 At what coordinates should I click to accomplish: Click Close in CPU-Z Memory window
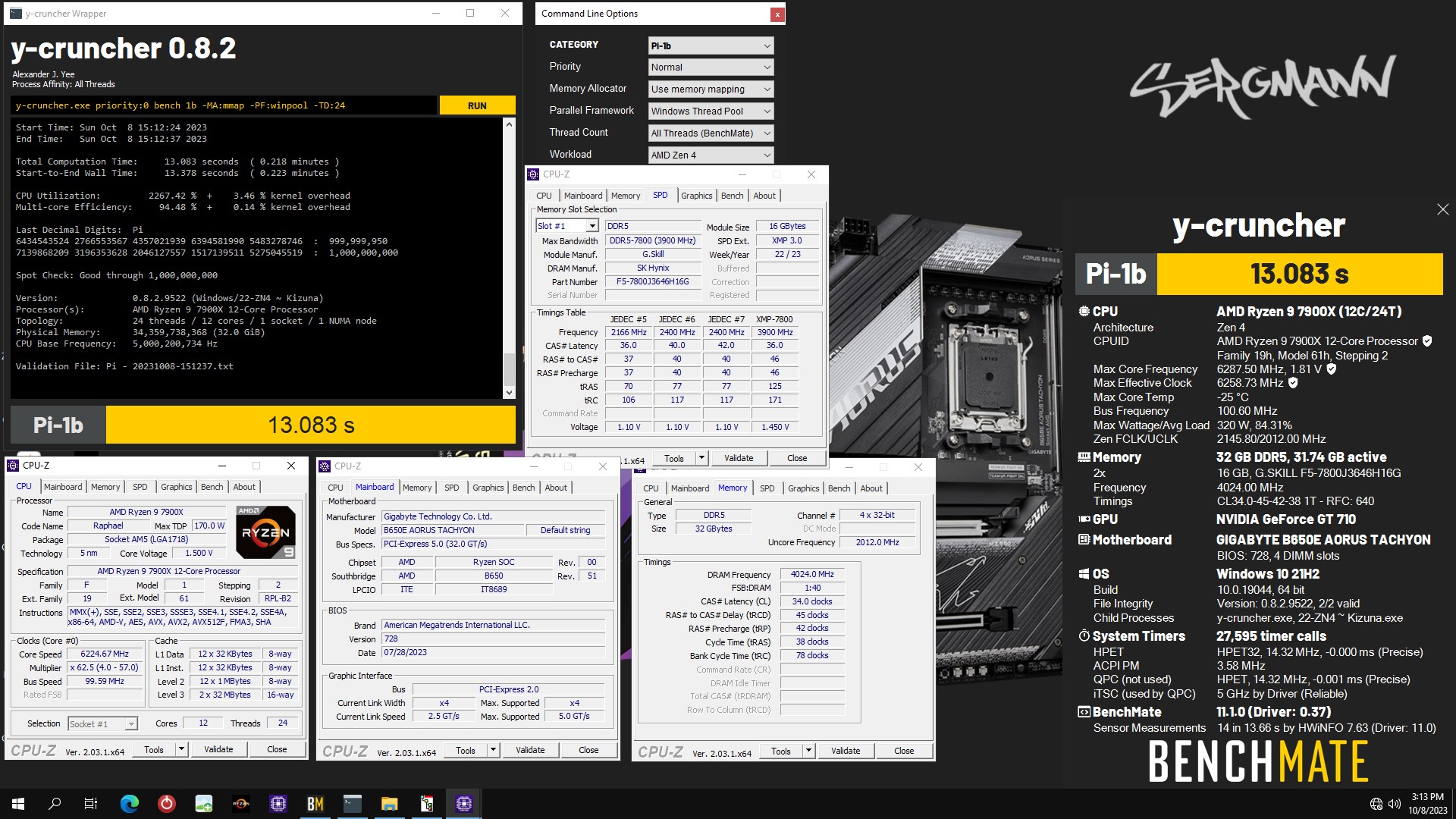pyautogui.click(x=904, y=751)
